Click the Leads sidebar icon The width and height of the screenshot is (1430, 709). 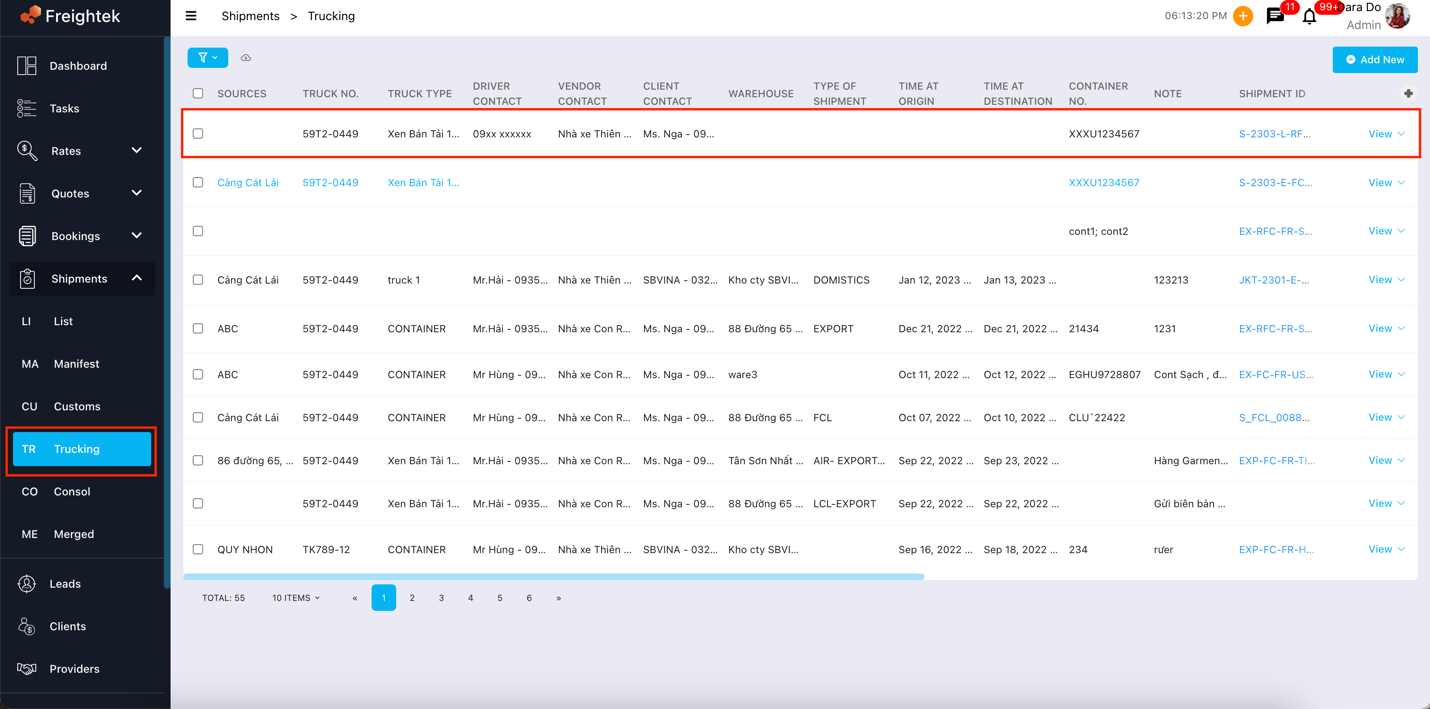pos(27,584)
